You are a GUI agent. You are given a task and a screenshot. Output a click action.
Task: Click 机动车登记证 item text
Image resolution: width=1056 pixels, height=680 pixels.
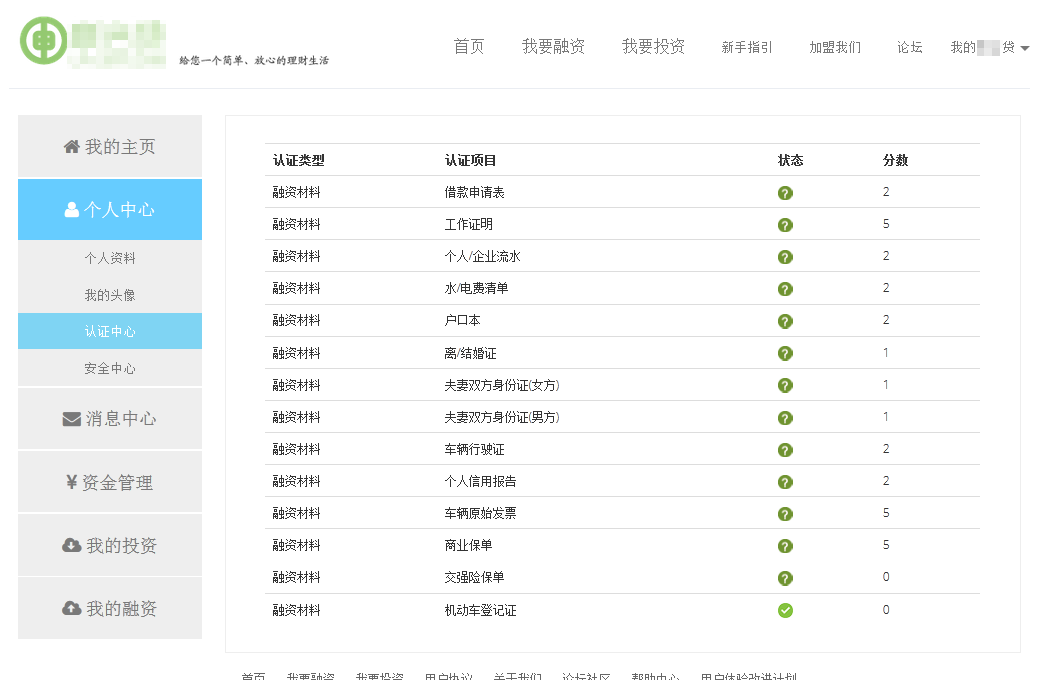tap(480, 610)
